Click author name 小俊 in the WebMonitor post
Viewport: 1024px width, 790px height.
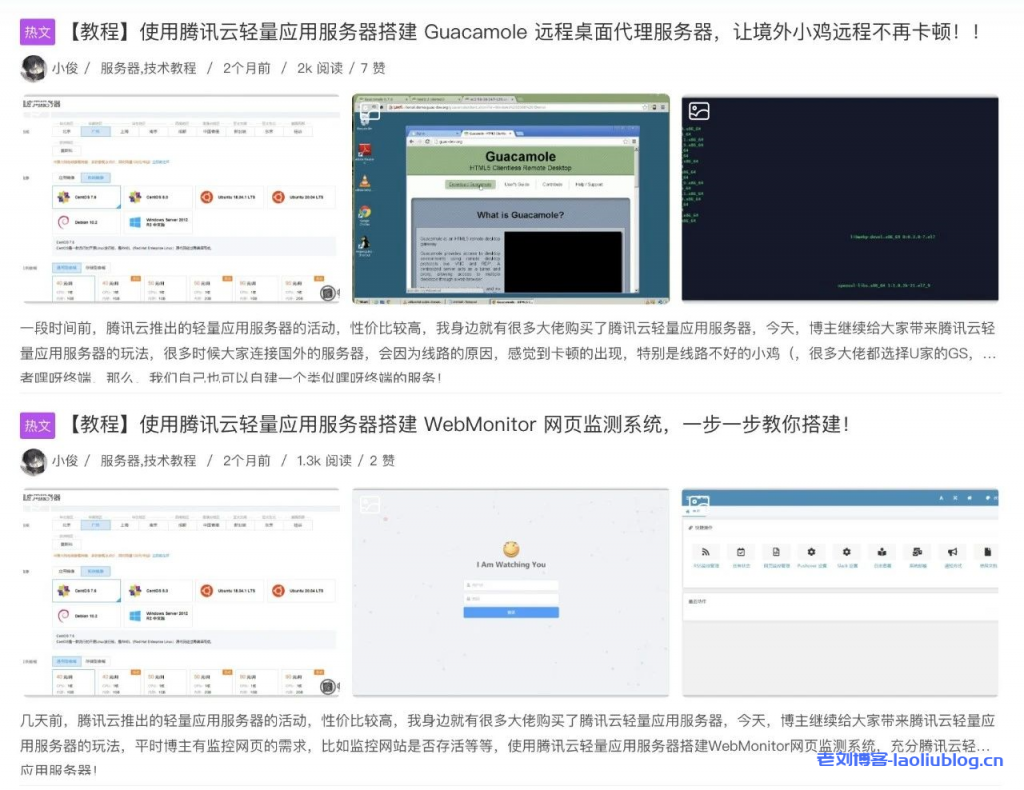65,461
